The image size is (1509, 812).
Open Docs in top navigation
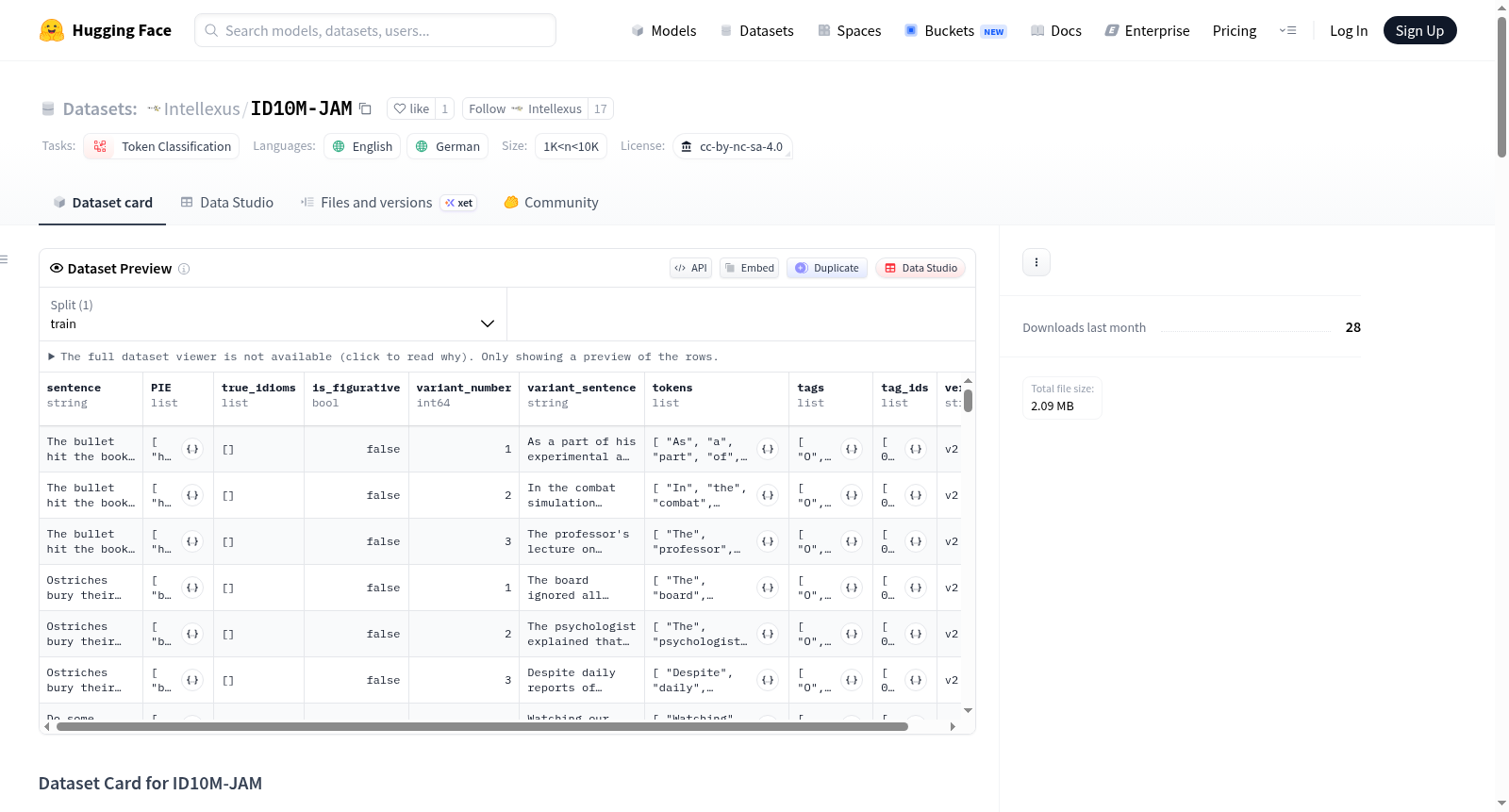[x=1056, y=30]
